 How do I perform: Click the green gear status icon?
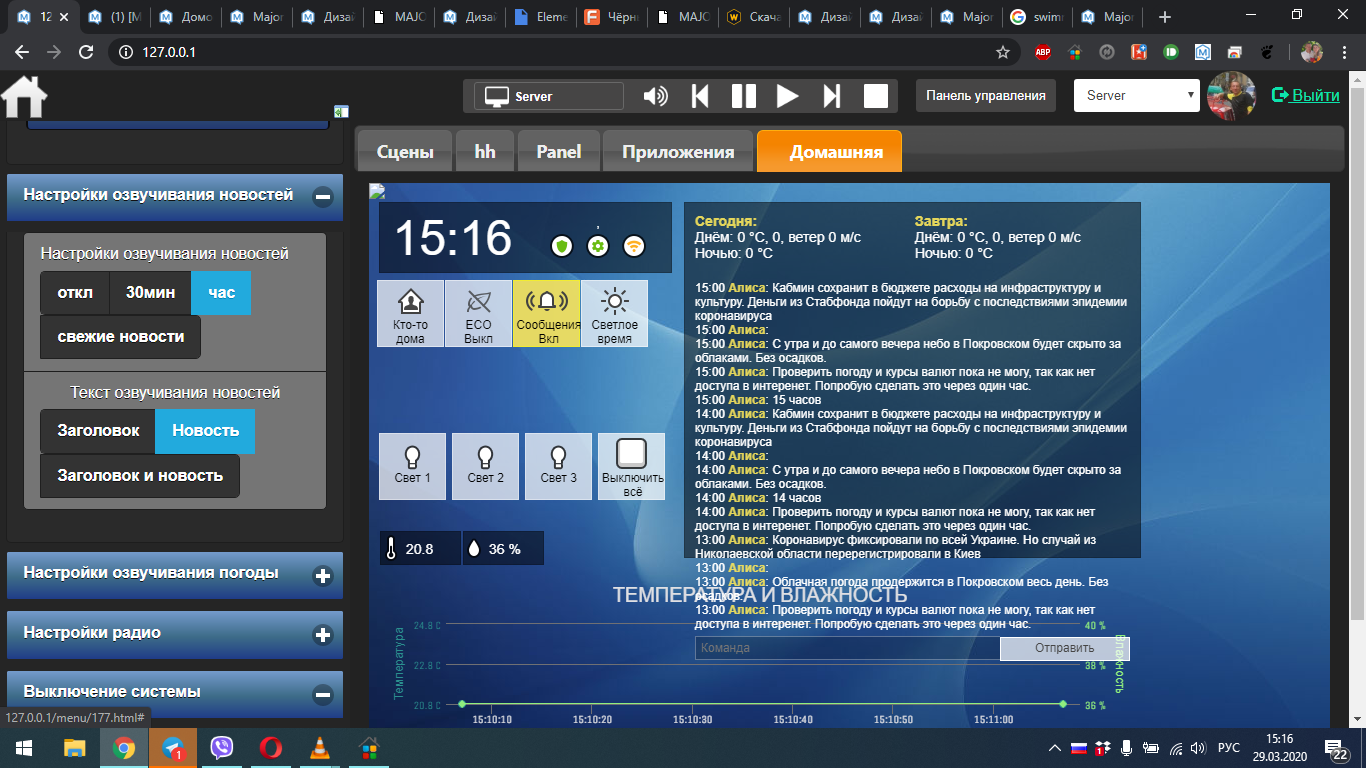coord(598,246)
